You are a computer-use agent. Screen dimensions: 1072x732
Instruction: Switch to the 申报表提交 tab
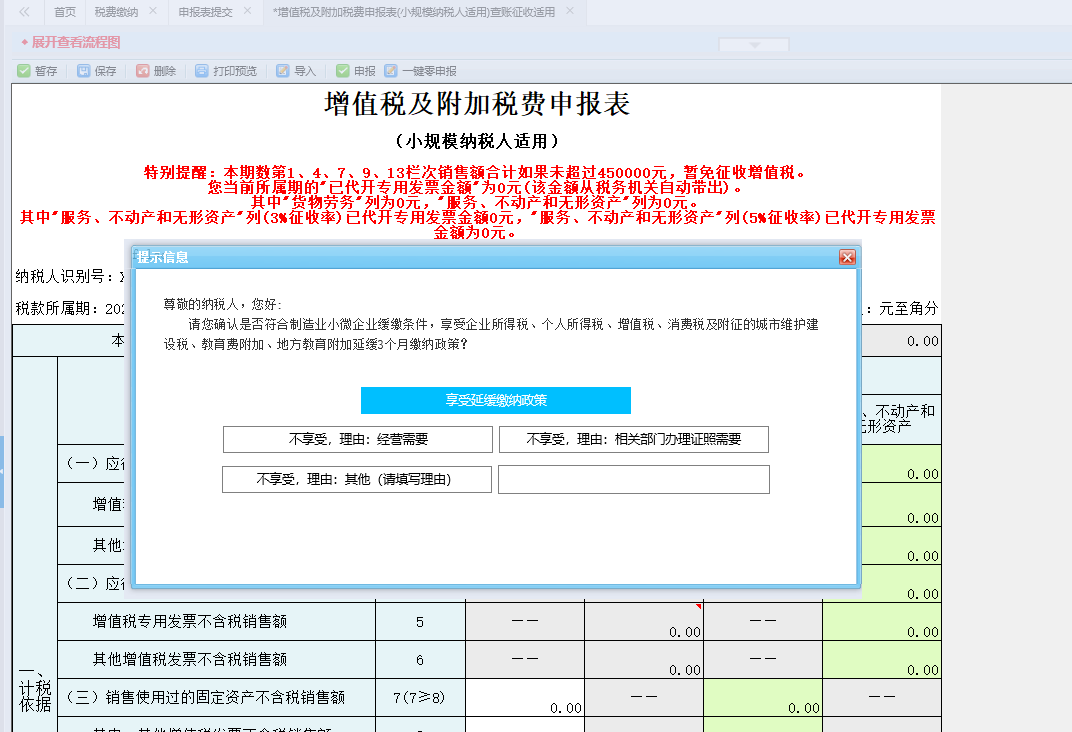[205, 12]
